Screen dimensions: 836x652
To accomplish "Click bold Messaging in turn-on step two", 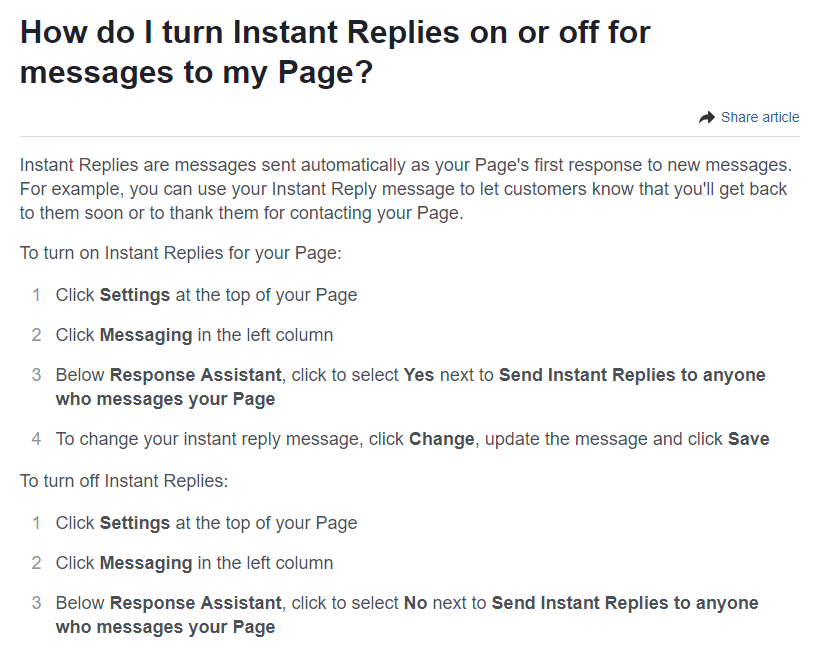I will [146, 335].
